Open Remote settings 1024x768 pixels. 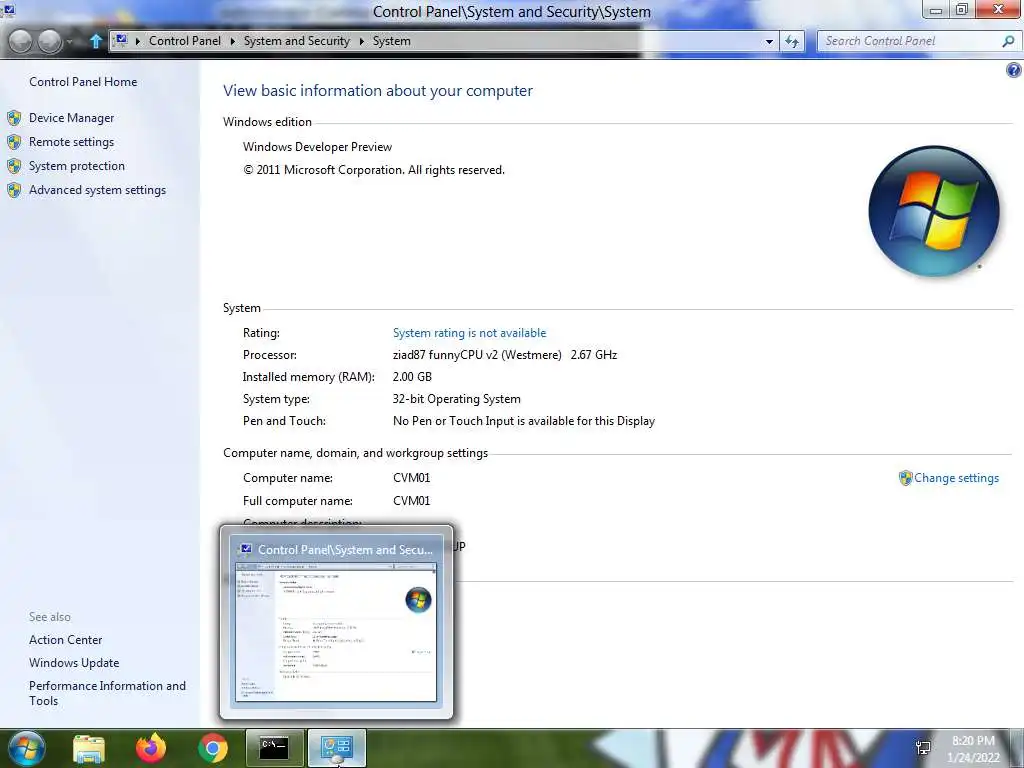71,142
